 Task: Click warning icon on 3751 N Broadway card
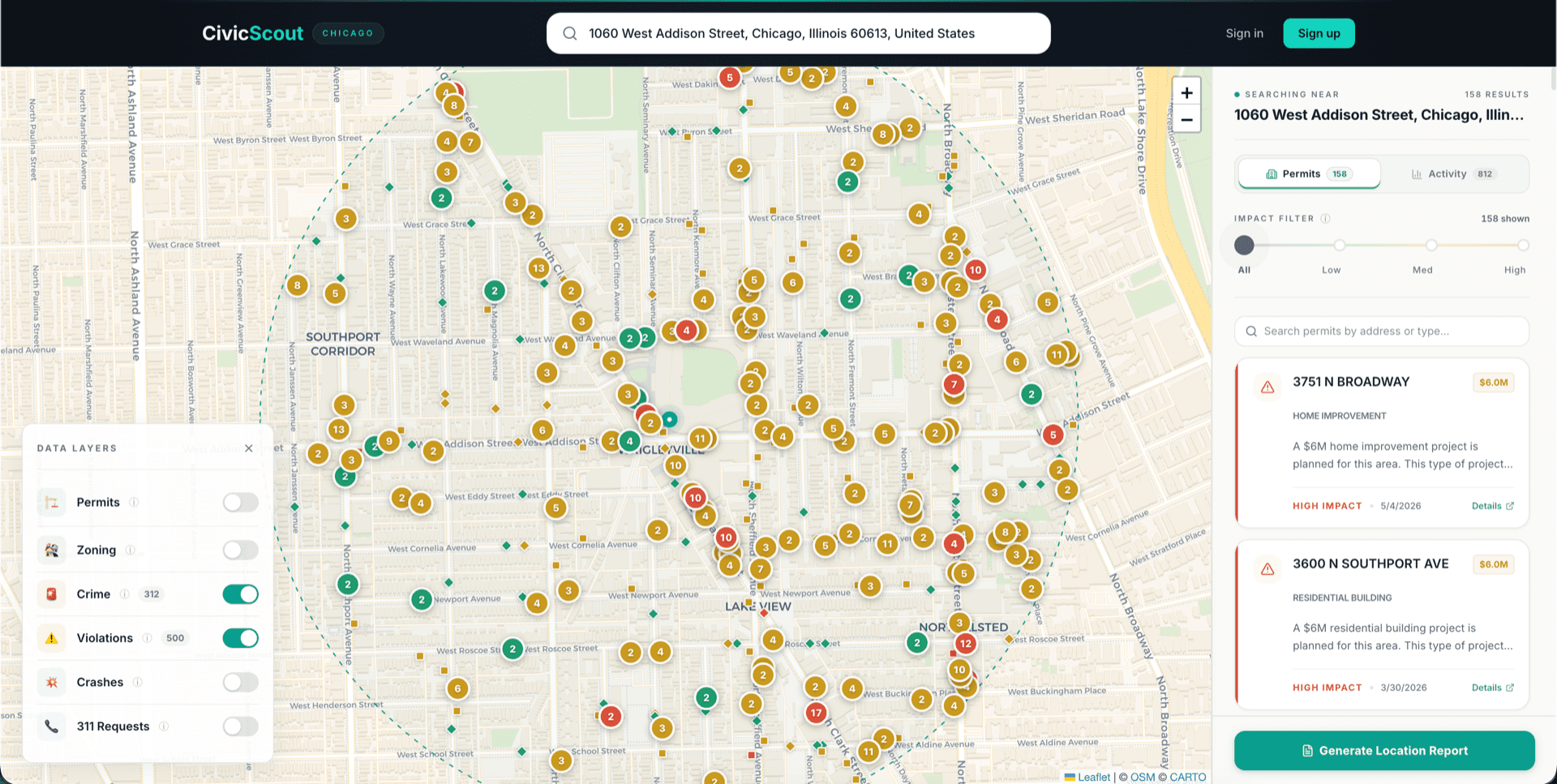point(1267,388)
